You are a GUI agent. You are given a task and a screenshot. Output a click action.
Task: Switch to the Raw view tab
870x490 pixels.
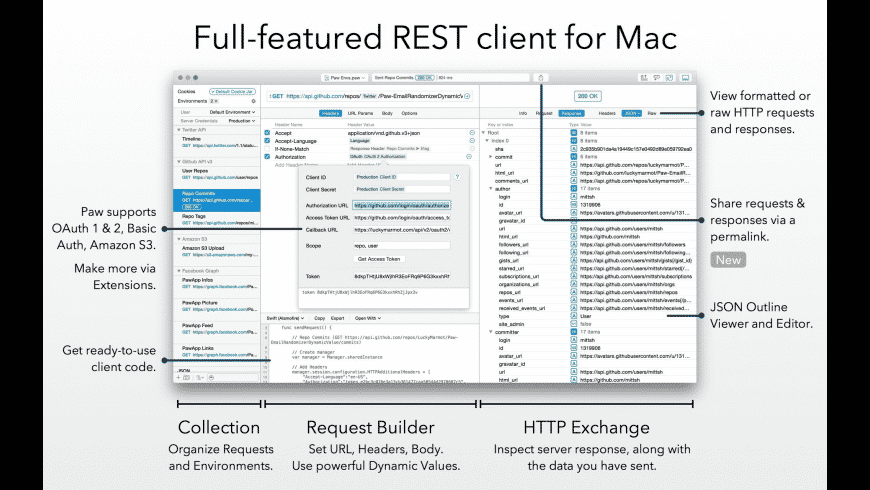click(652, 113)
